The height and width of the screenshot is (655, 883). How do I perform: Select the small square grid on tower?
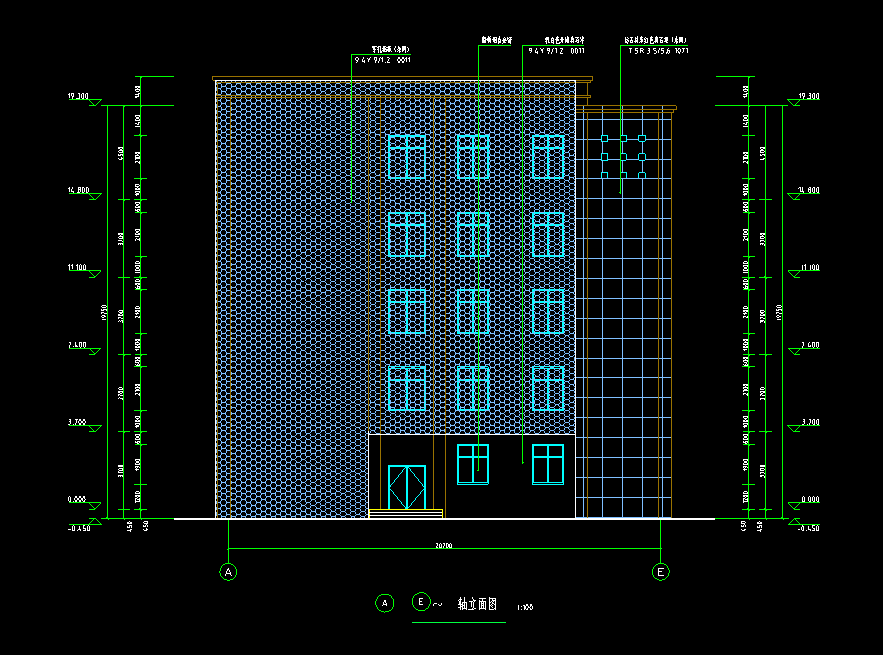pyautogui.click(x=622, y=157)
